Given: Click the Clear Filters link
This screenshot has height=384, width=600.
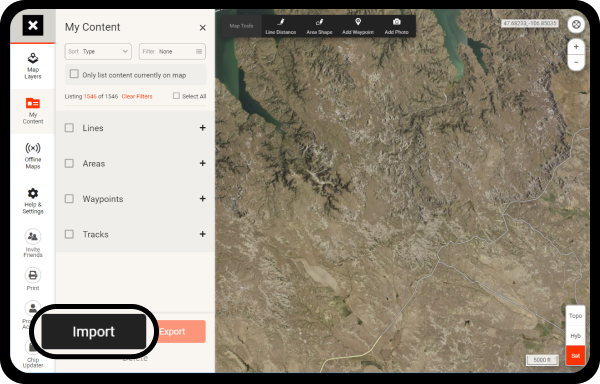Looking at the screenshot, I should [x=137, y=96].
